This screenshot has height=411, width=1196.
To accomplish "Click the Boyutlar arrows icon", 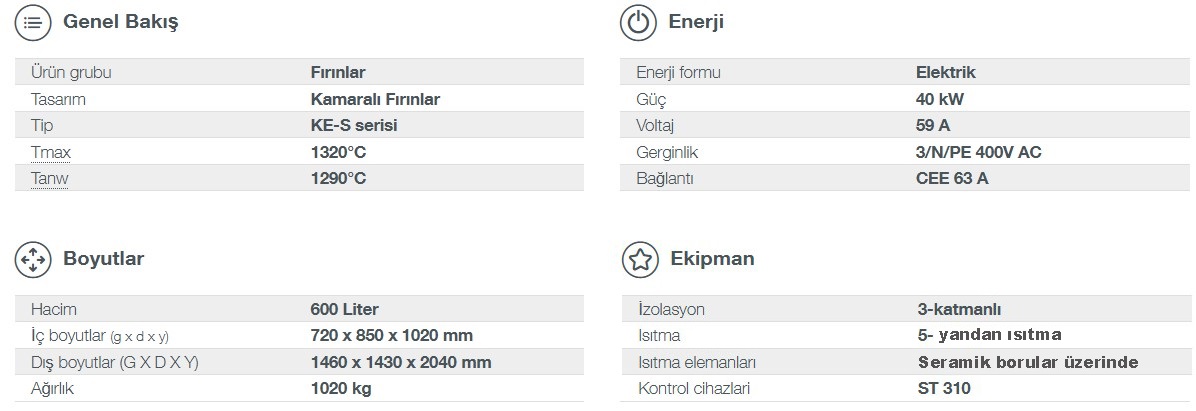I will 33,259.
